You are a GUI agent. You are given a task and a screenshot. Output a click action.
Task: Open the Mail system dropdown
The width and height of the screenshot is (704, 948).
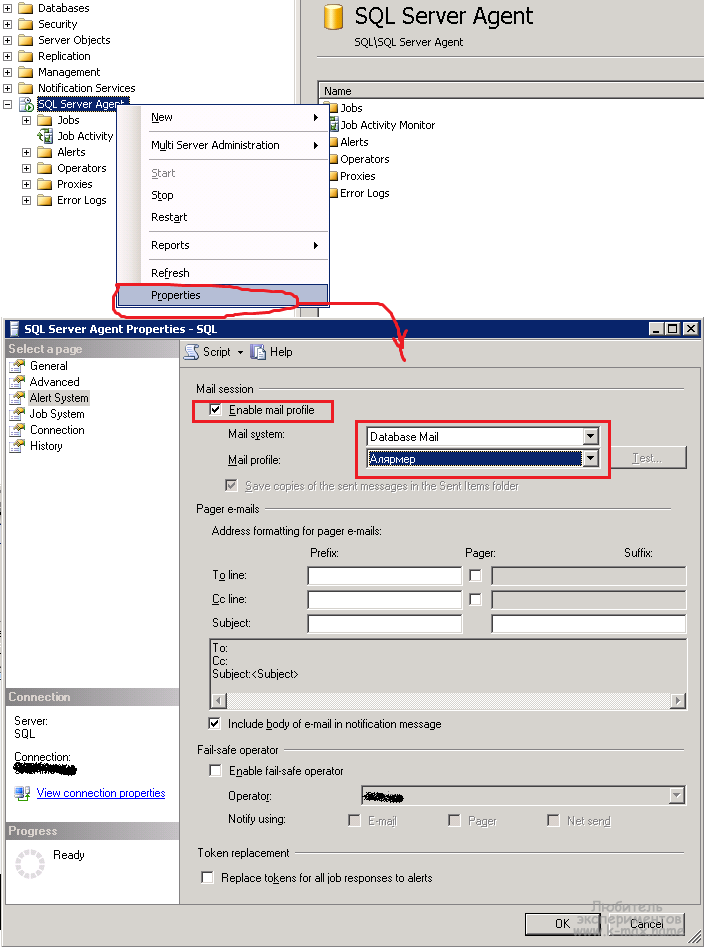pyautogui.click(x=591, y=436)
